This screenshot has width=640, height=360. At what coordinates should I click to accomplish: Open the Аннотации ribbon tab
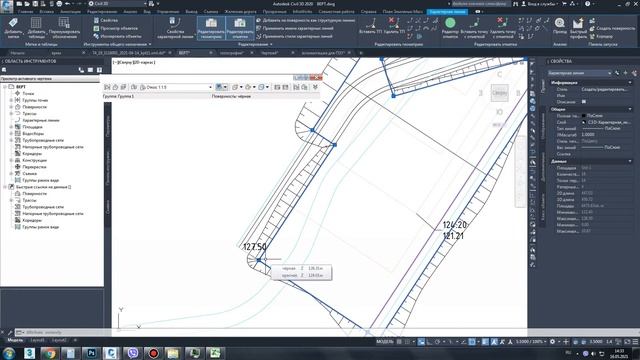70,11
